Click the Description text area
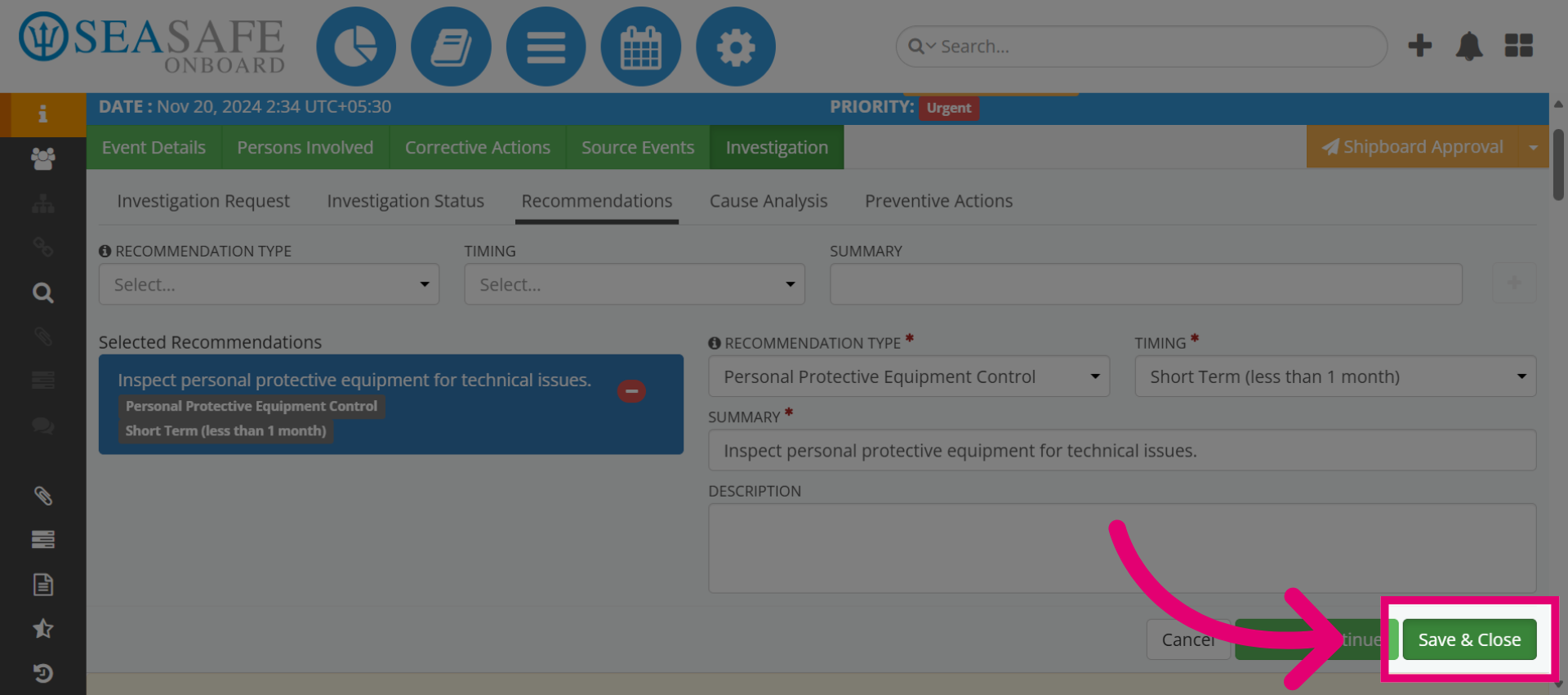The image size is (1568, 695). [x=1122, y=548]
